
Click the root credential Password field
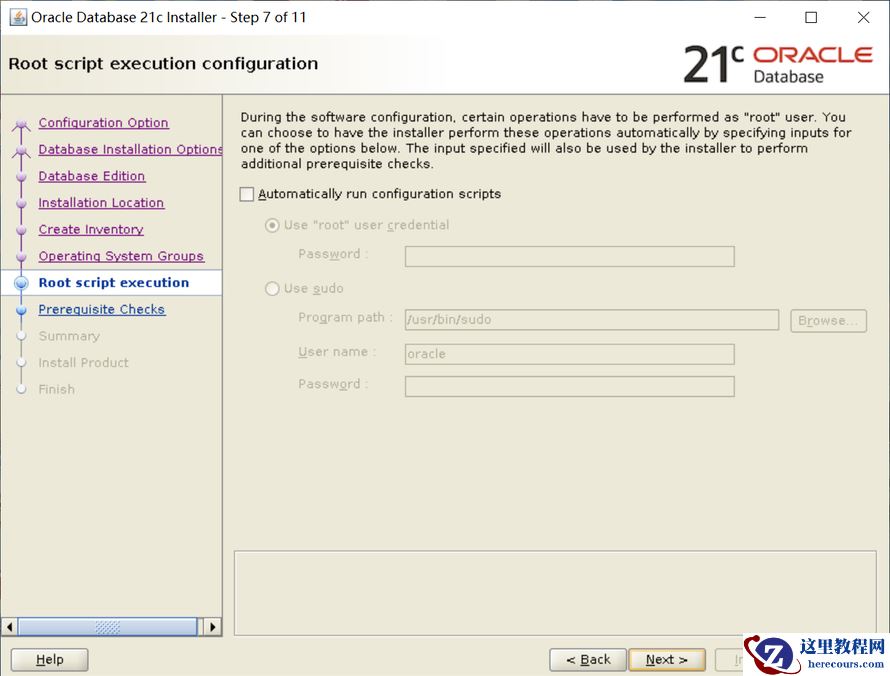tap(569, 257)
